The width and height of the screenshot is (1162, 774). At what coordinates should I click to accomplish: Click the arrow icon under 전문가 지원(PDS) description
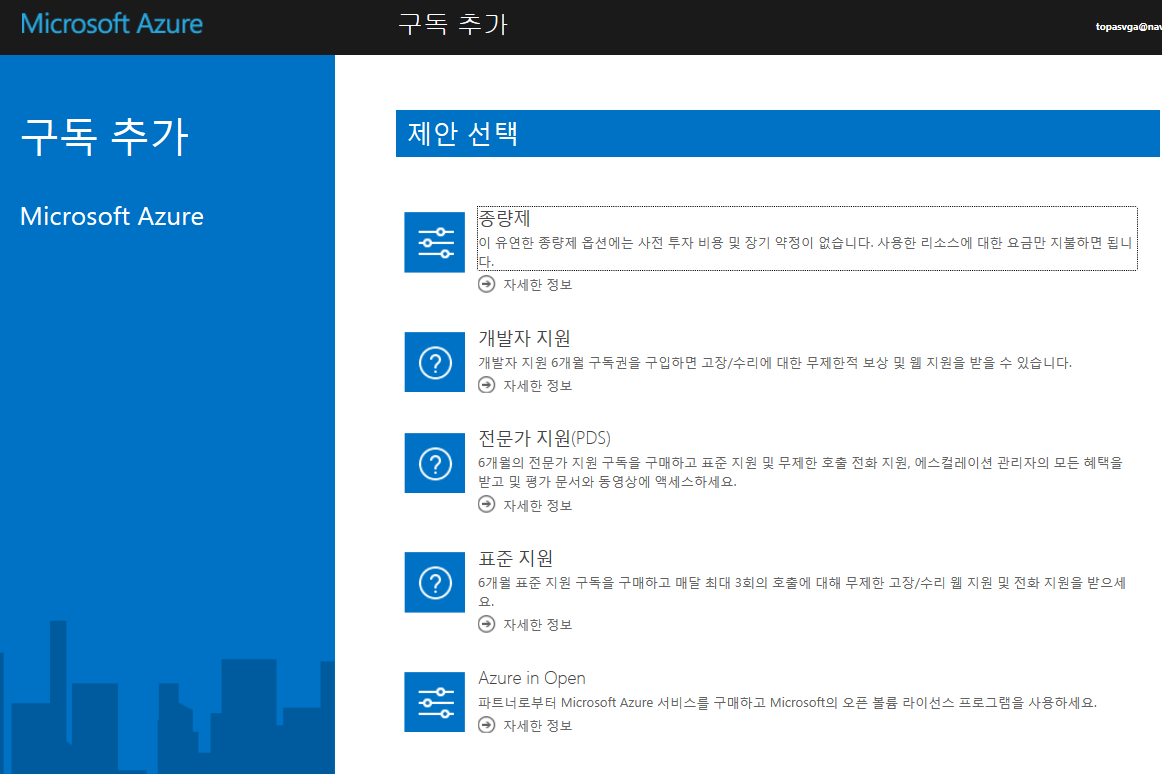pyautogui.click(x=486, y=505)
